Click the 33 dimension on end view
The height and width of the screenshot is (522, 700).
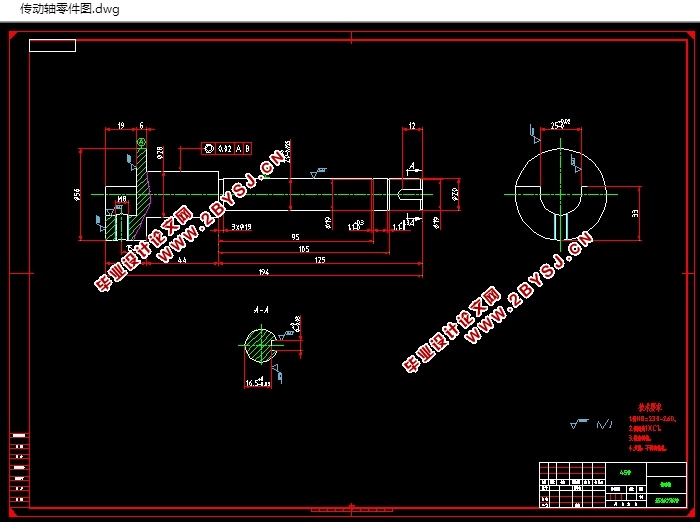[635, 213]
